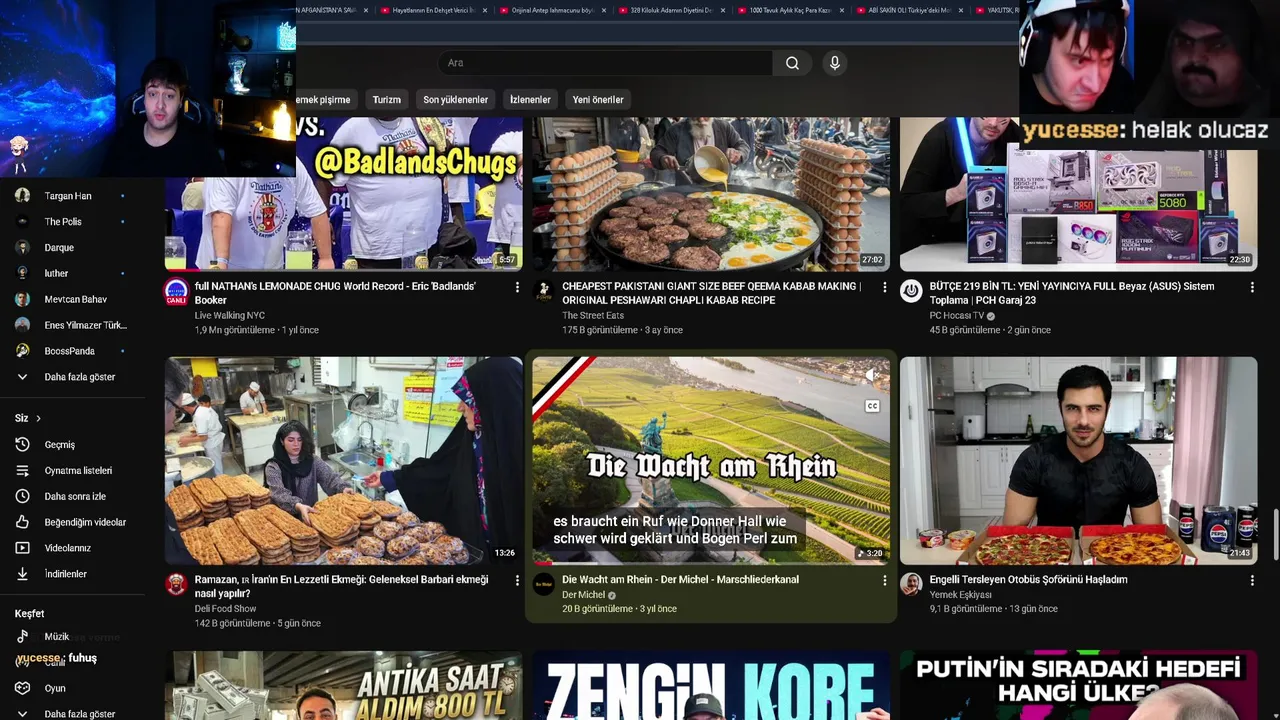
Task: Open Die Wacht am Rhein video title
Action: (680, 580)
